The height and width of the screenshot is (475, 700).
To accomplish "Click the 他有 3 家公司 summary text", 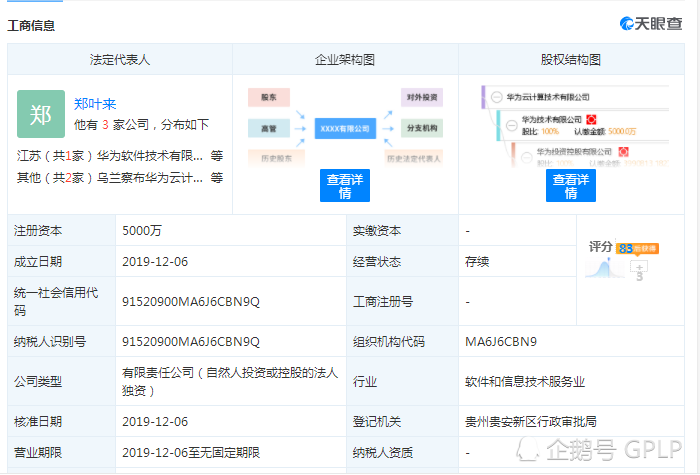I will pyautogui.click(x=141, y=125).
